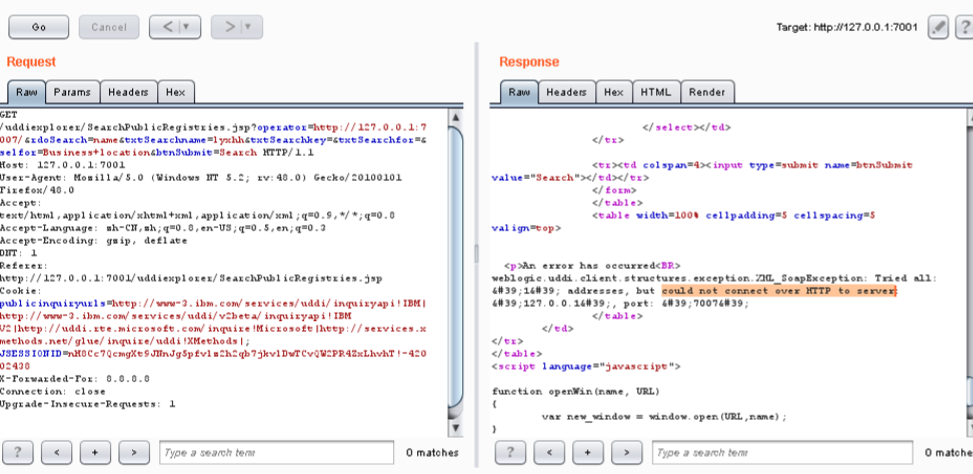
Task: Click scroll-up arrow of request pane
Action: click(x=455, y=117)
